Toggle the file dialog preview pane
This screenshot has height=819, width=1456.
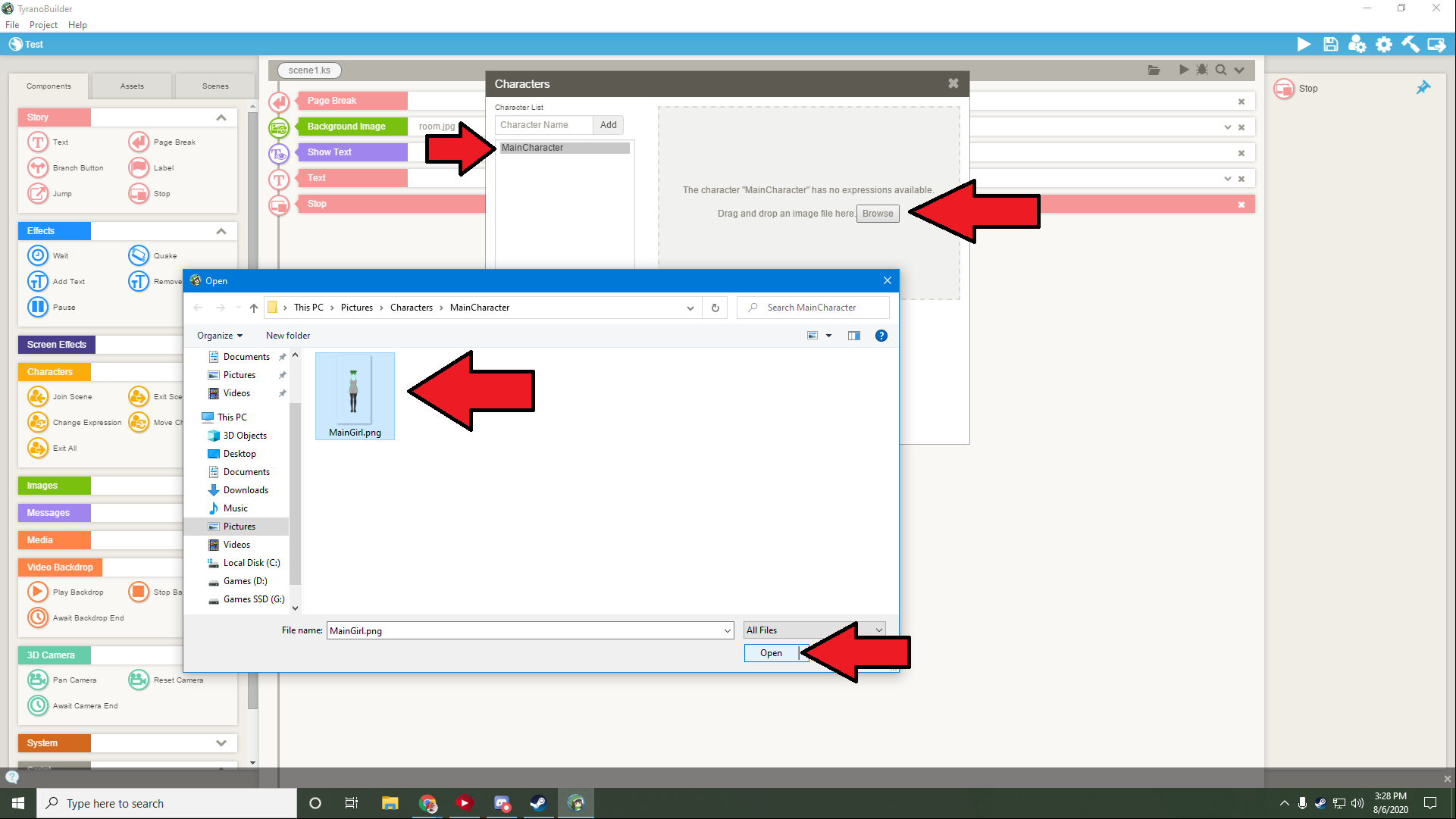[x=854, y=336]
